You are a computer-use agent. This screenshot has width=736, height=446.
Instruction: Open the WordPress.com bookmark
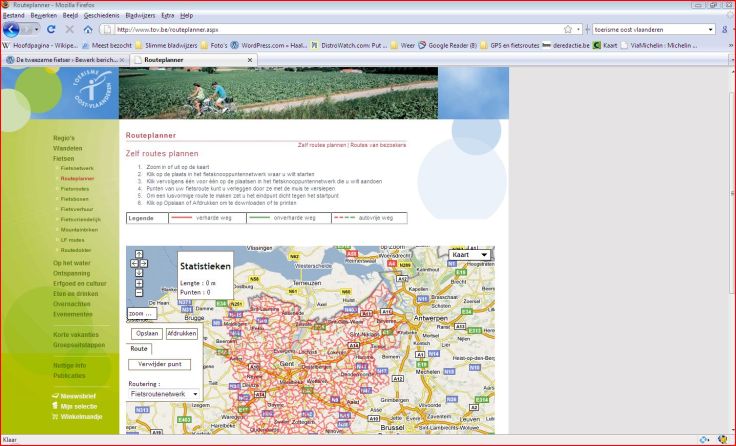[268, 46]
